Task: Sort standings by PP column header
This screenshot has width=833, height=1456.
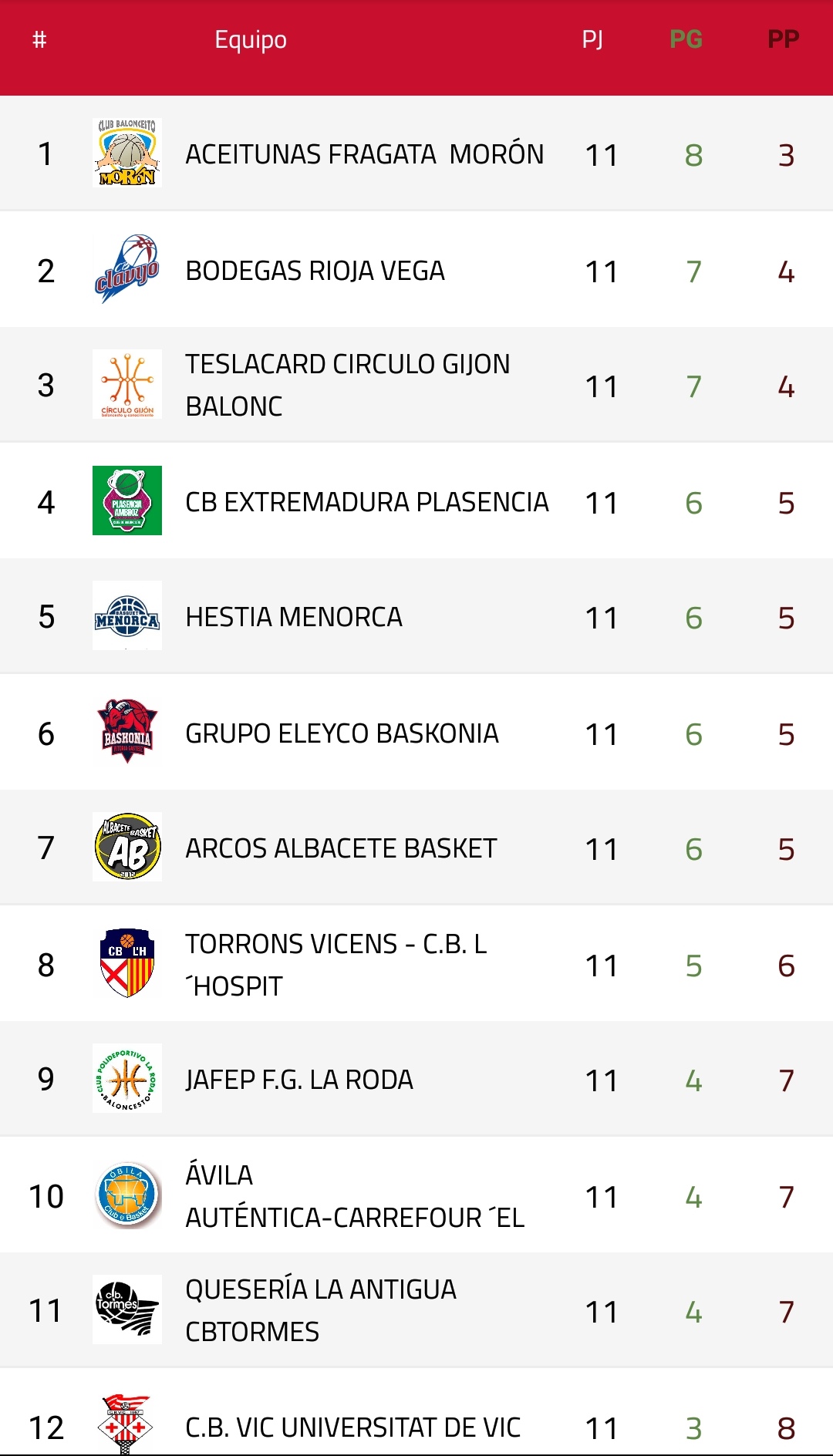Action: coord(783,39)
